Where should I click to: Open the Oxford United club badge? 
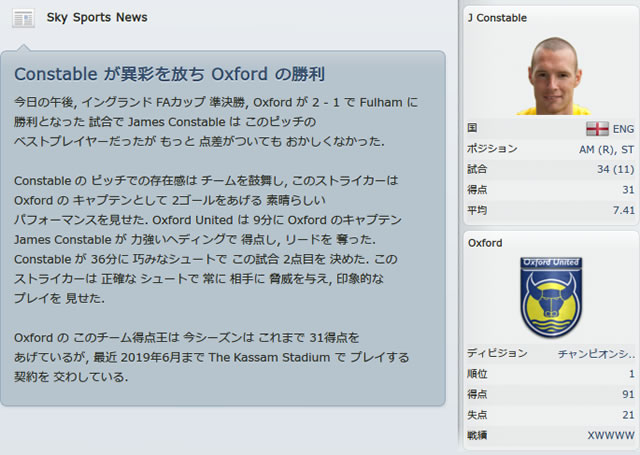[551, 297]
